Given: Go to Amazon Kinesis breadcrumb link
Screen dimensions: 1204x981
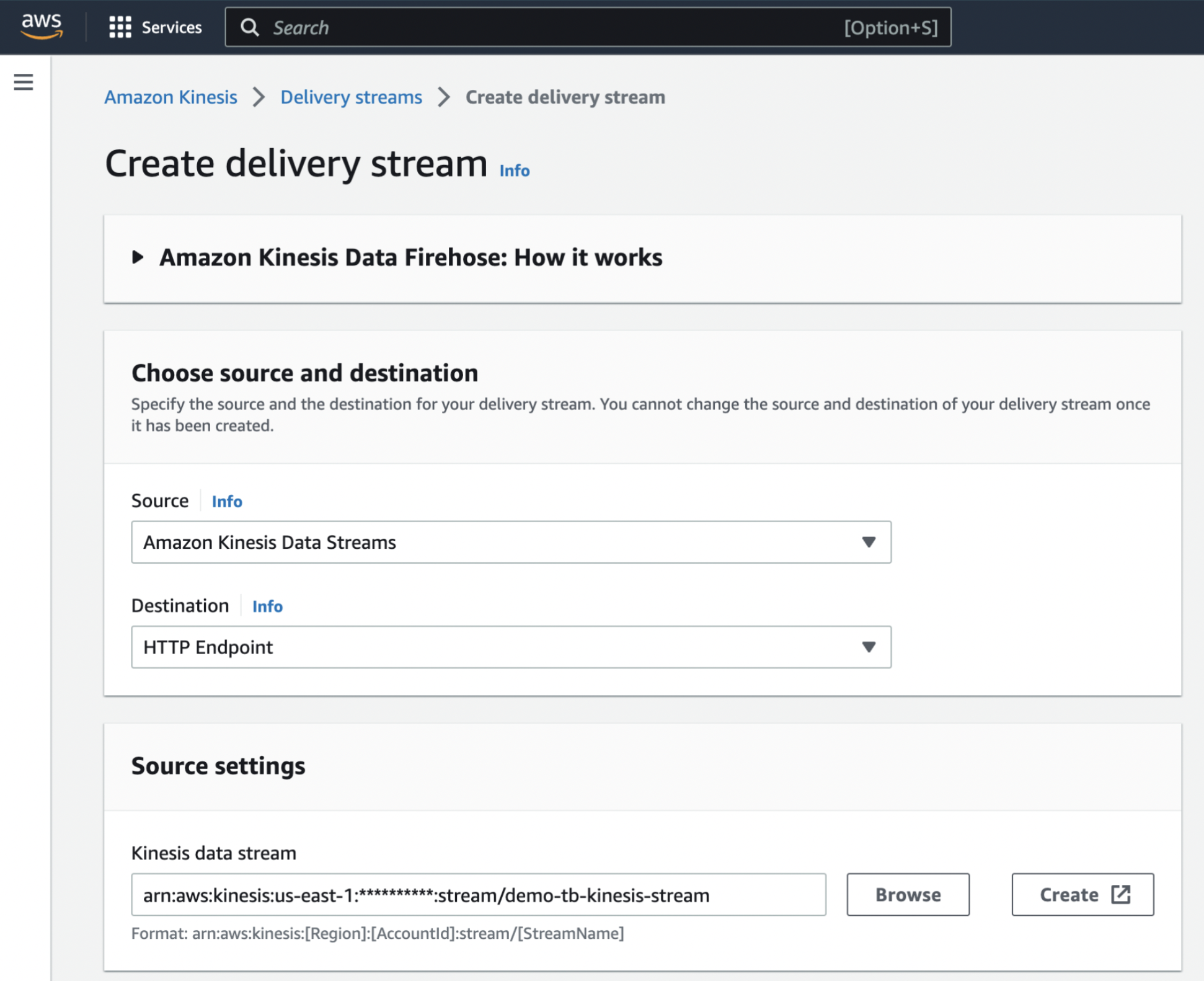Looking at the screenshot, I should [170, 97].
